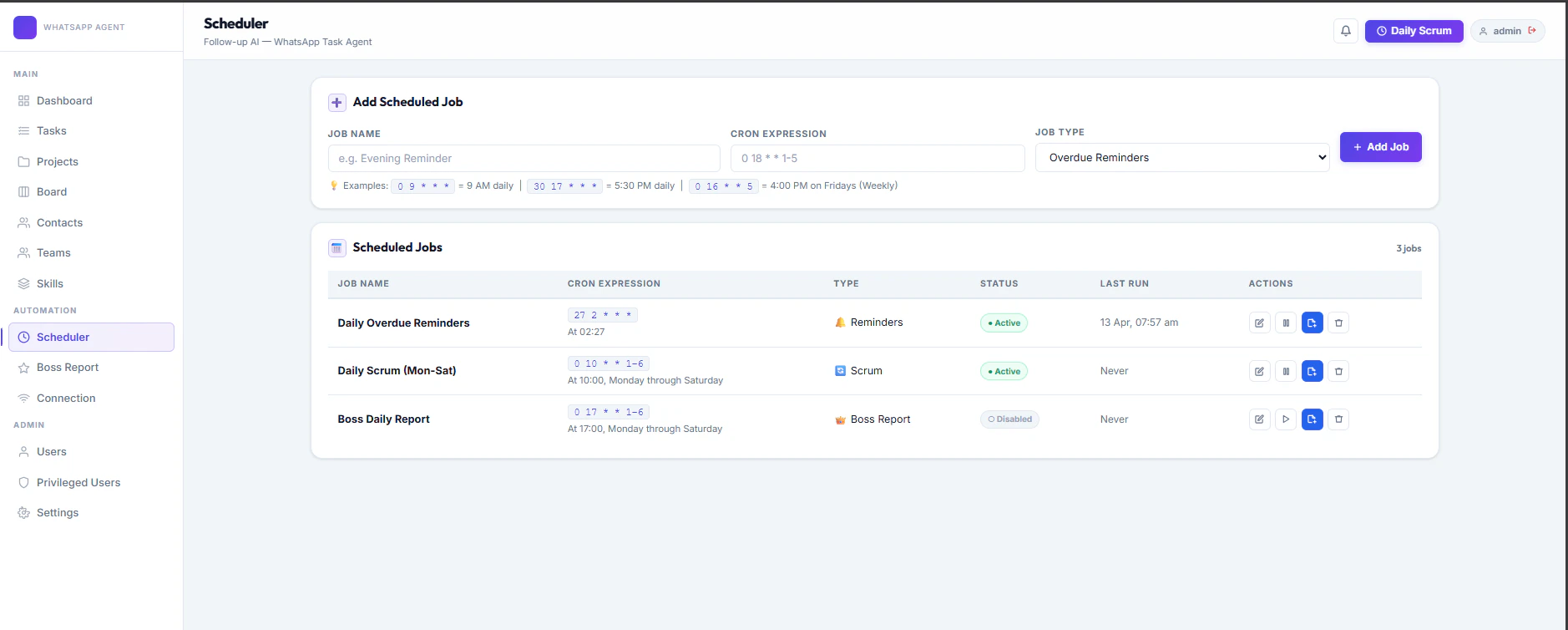Enable the Boss Daily Report job with play icon
1568x630 pixels.
coord(1286,419)
